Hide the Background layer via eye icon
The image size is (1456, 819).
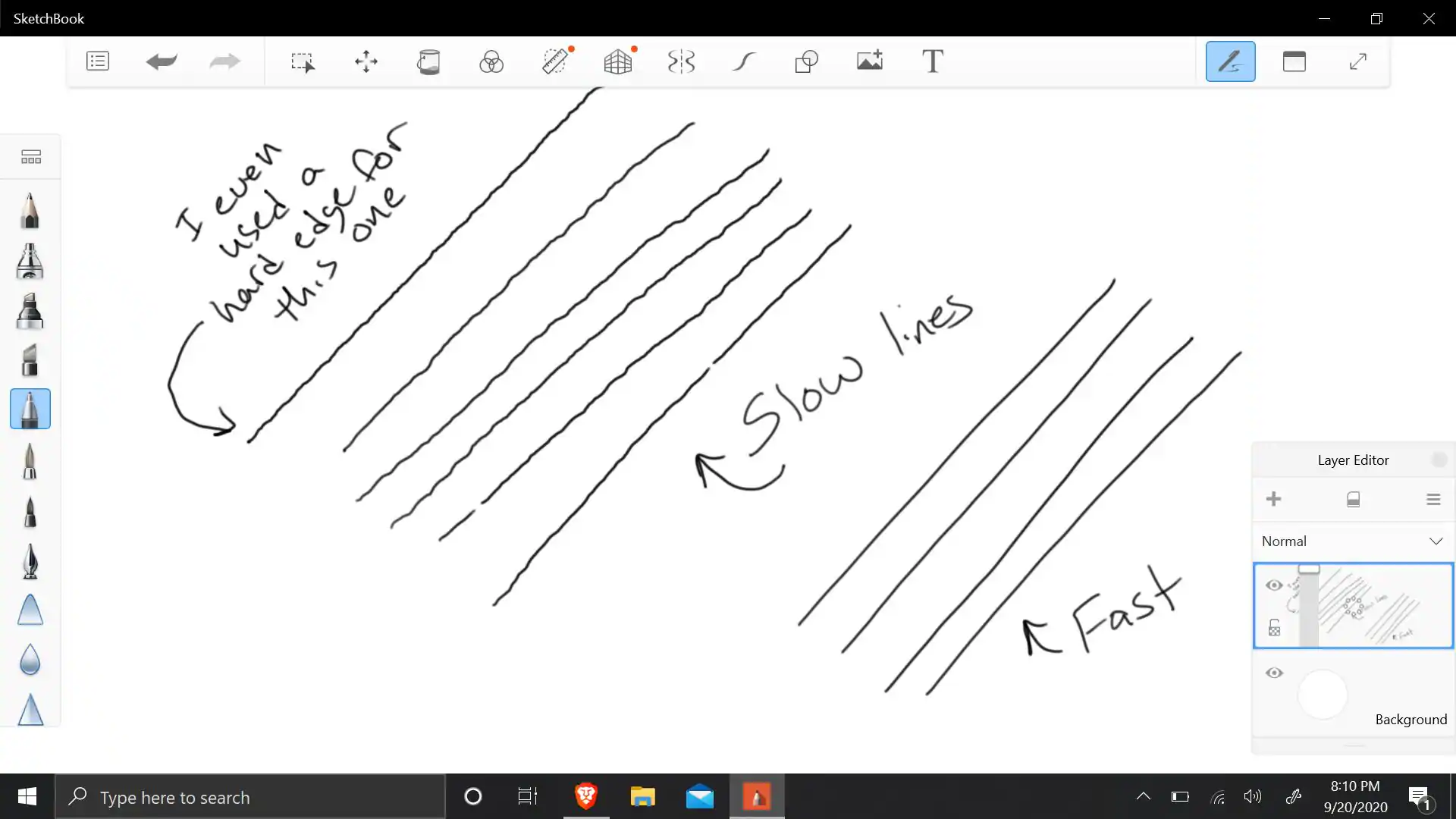pos(1274,673)
